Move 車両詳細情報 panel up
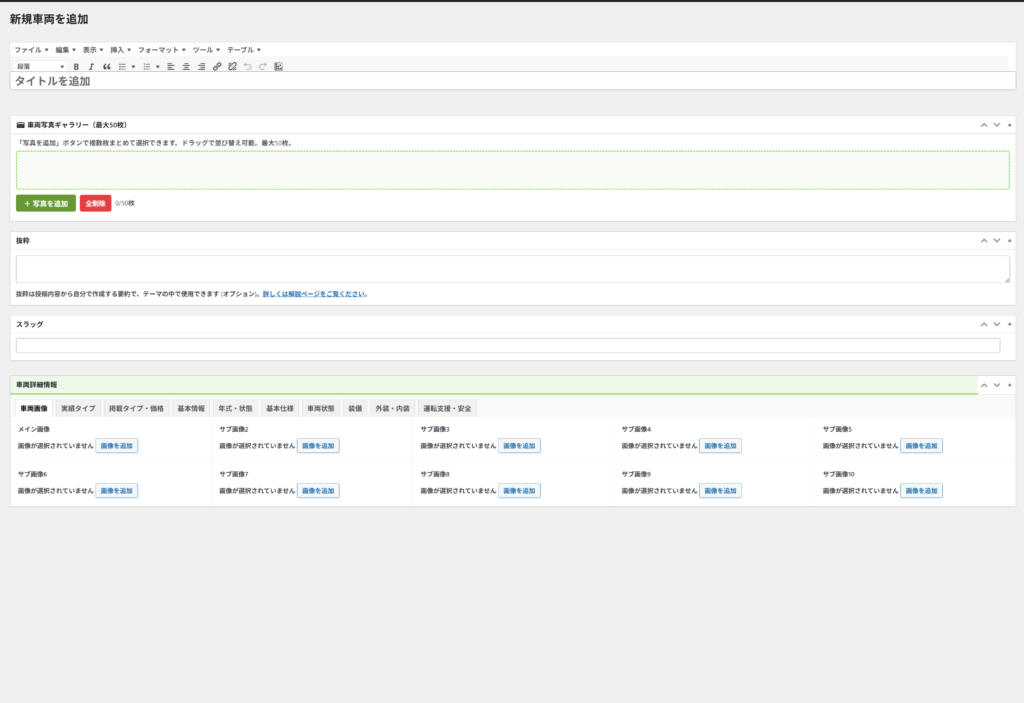 [x=984, y=385]
